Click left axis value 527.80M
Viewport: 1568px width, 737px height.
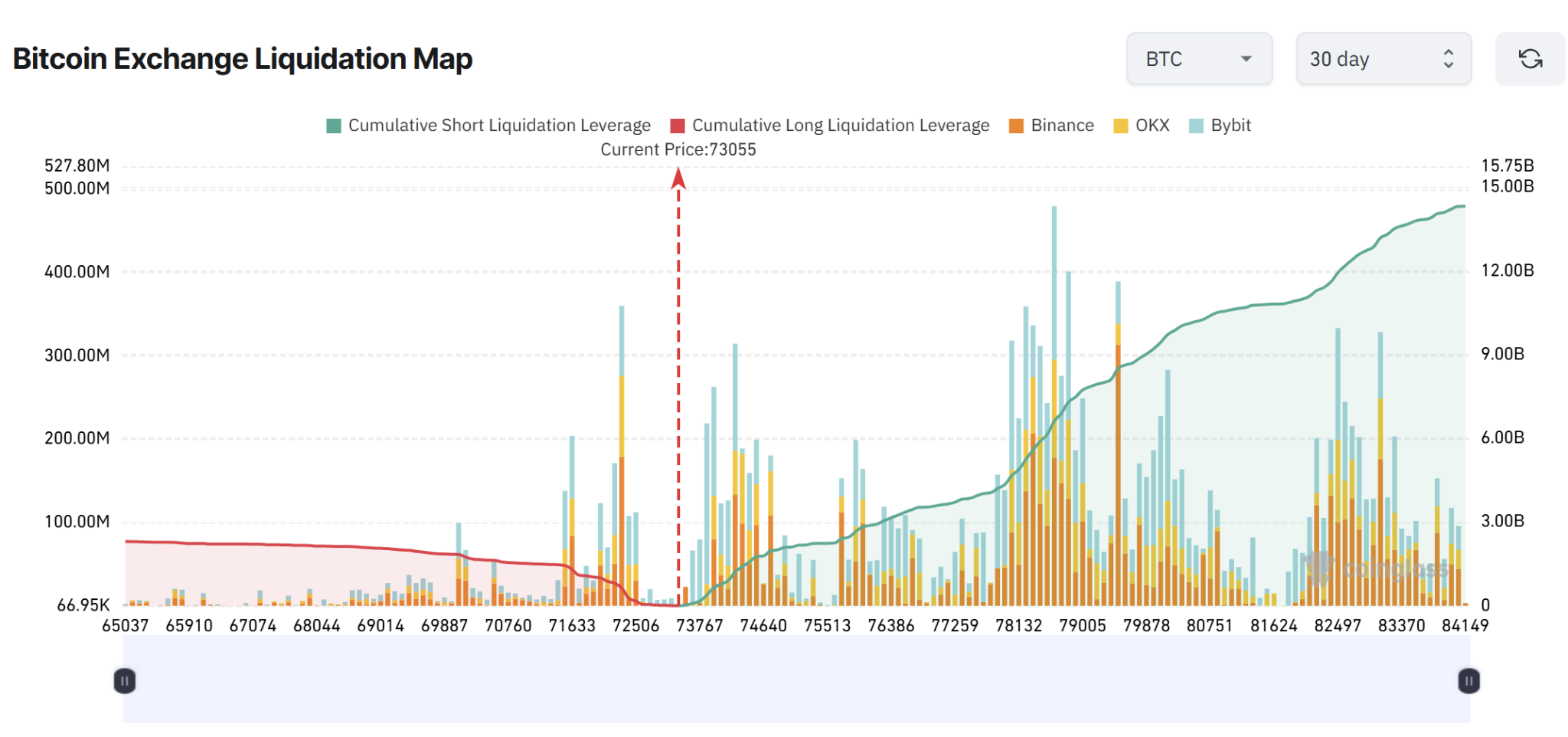pyautogui.click(x=77, y=165)
